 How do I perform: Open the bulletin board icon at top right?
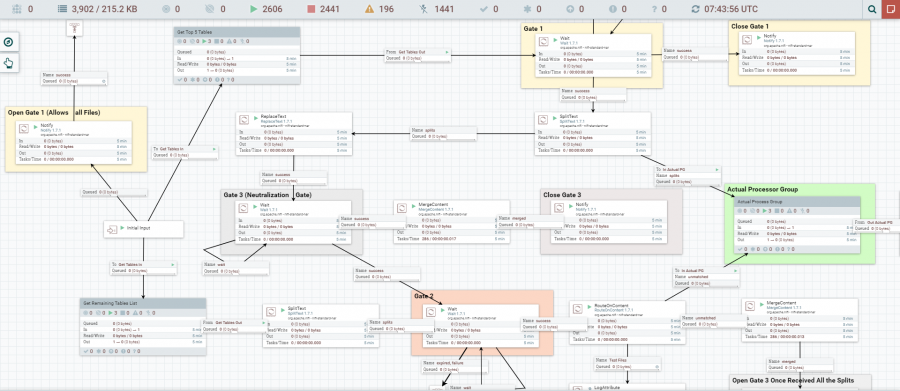click(891, 9)
